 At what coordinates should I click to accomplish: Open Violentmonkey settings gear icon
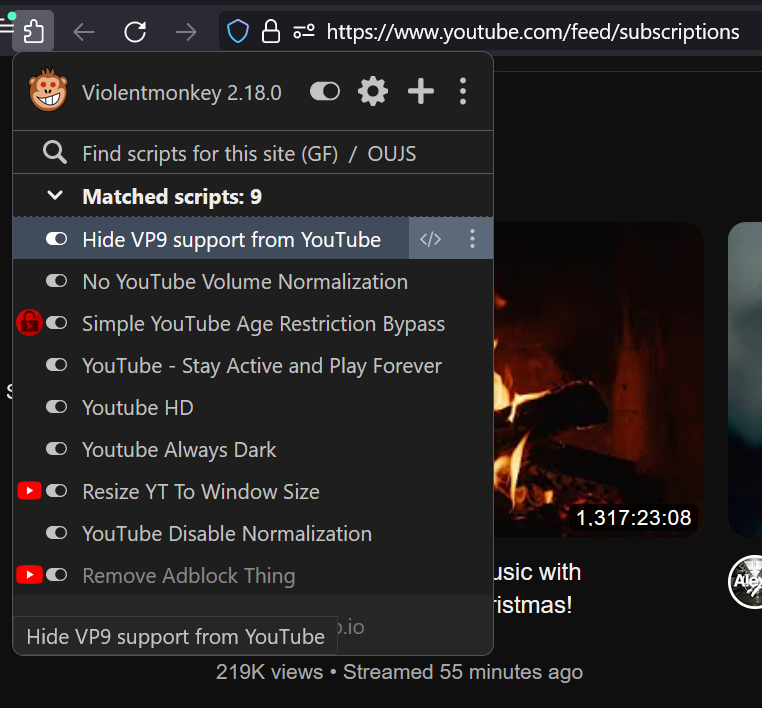tap(373, 92)
